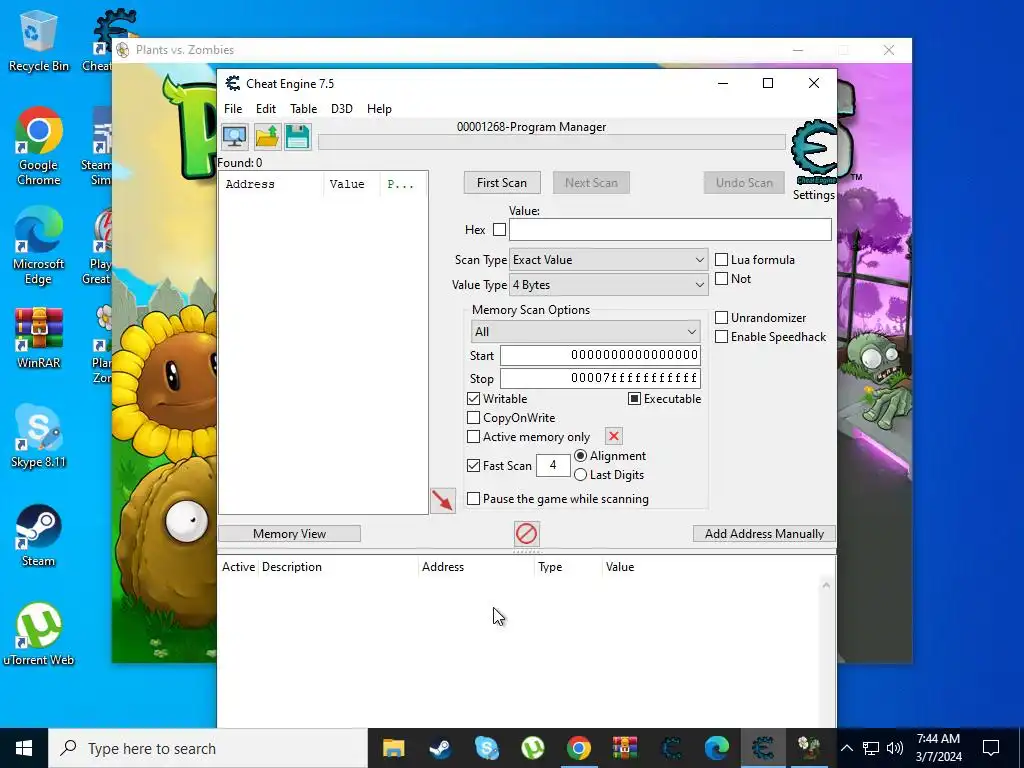Enable the Lua formula checkbox
The image size is (1024, 768).
722,260
